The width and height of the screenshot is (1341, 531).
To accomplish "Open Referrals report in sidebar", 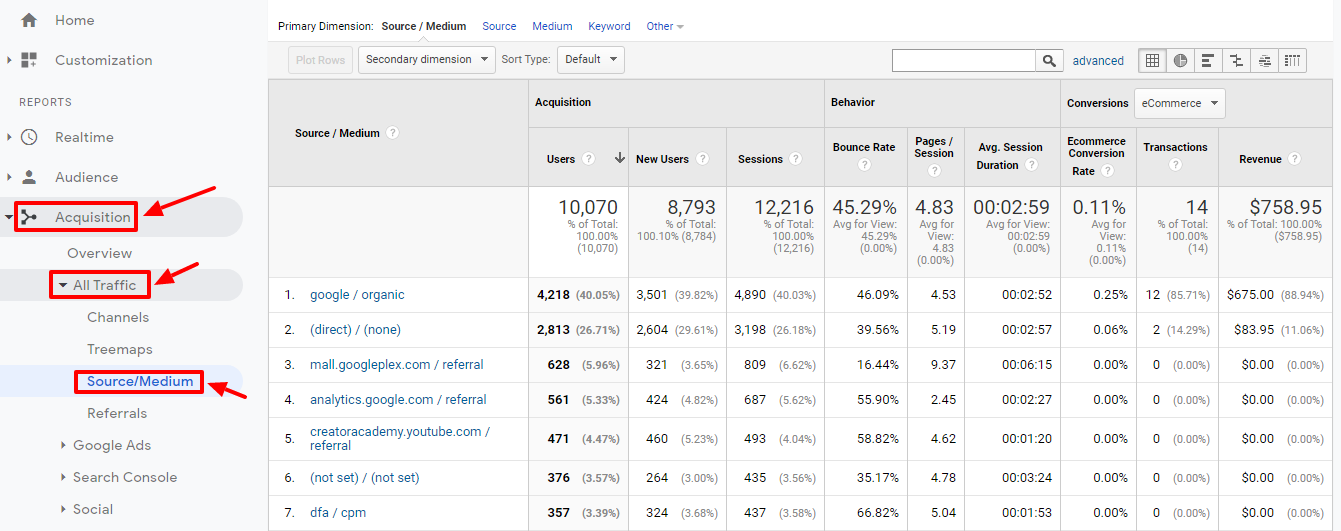I will point(117,413).
